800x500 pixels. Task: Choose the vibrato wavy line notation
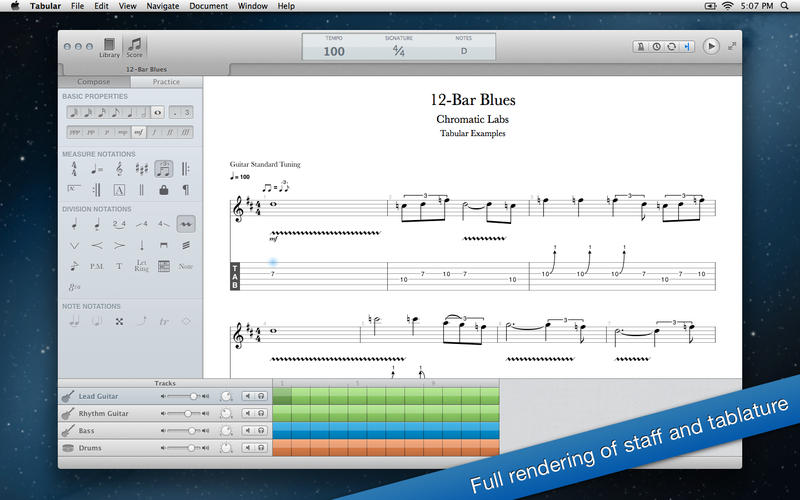(x=185, y=223)
